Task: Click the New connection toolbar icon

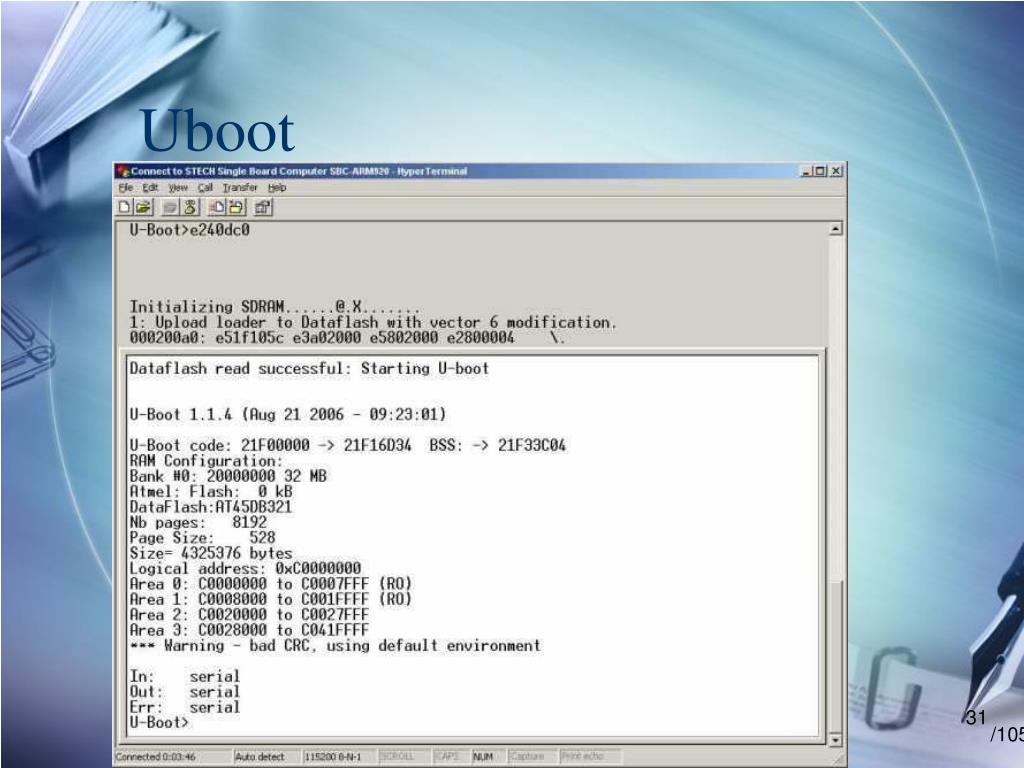Action: point(124,208)
